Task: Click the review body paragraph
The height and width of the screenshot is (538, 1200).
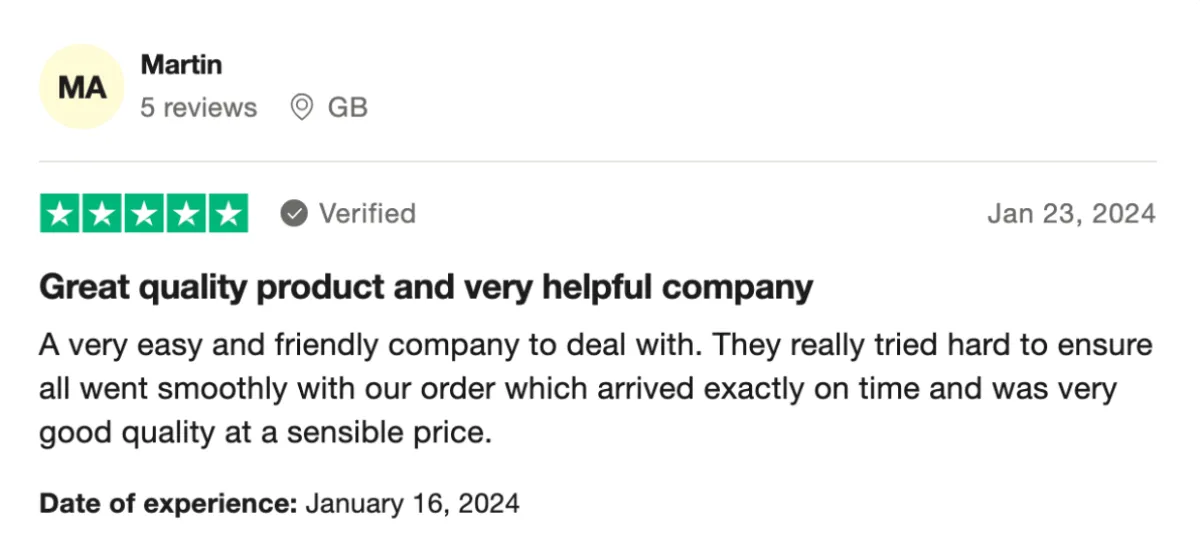Action: click(x=597, y=390)
